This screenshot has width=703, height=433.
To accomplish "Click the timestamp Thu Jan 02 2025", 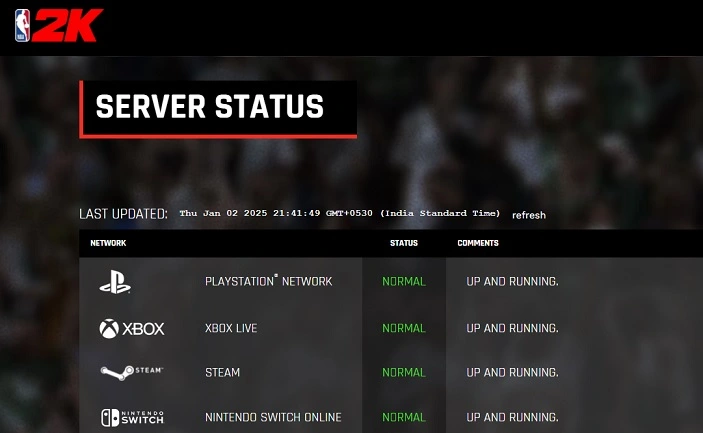I will pos(339,213).
